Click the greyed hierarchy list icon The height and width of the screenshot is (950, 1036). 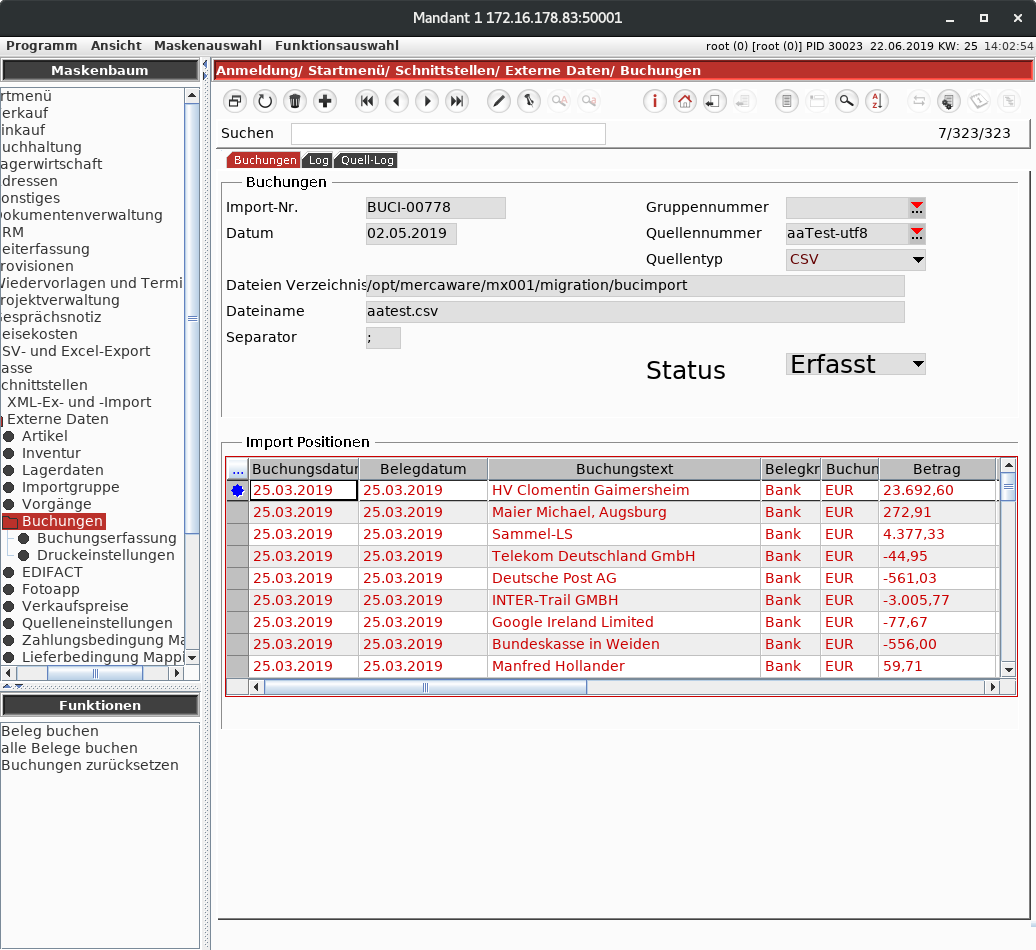(x=1009, y=101)
